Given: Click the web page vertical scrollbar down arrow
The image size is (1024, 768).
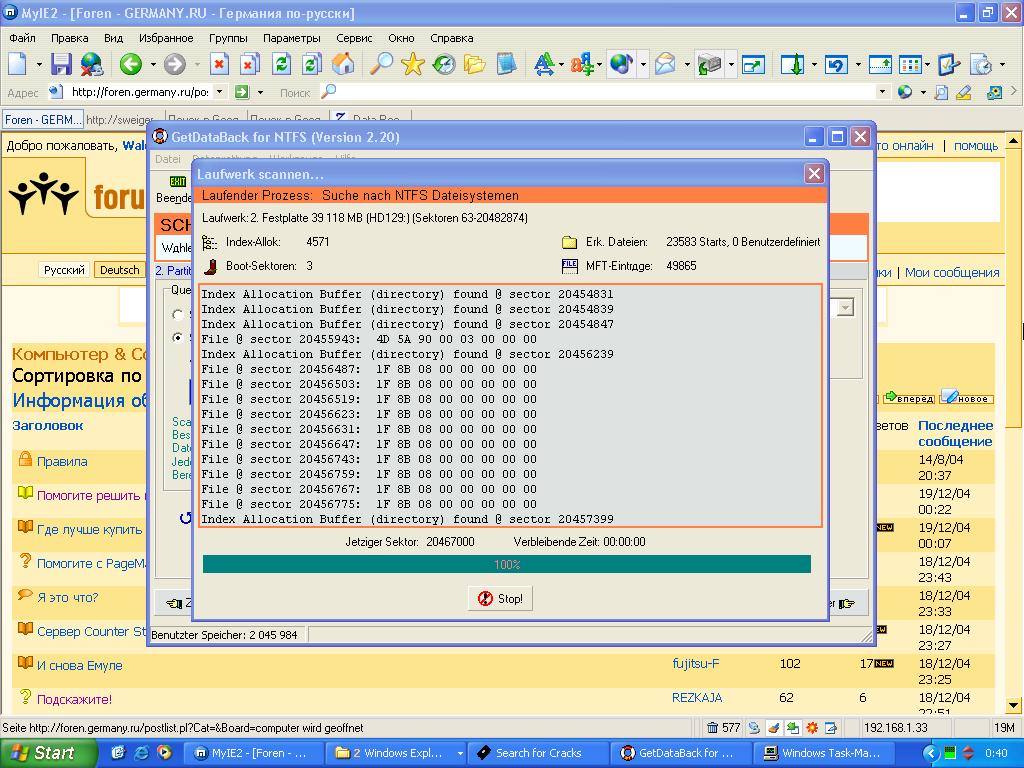Looking at the screenshot, I should [1014, 705].
